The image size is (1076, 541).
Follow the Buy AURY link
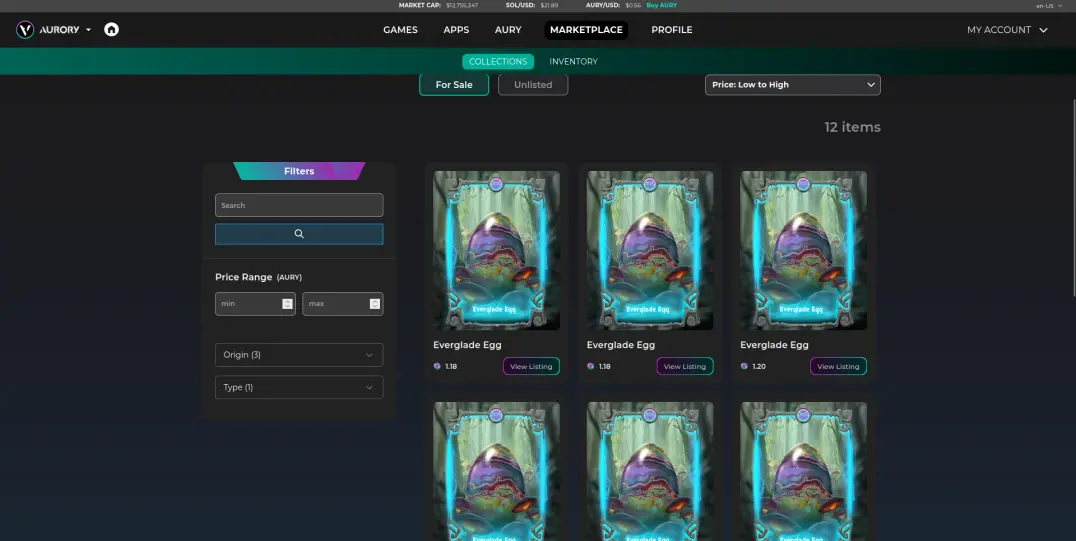coord(662,5)
